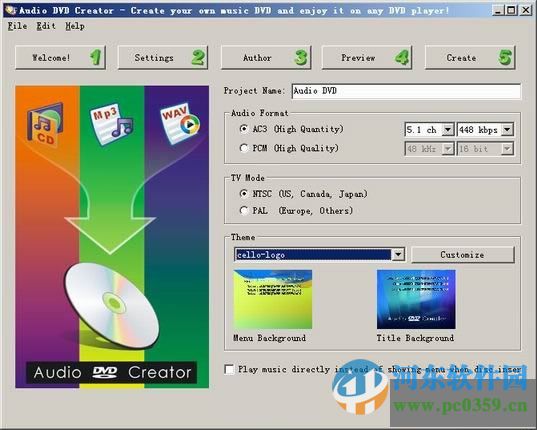Click the Customize theme button
The image size is (537, 430).
[463, 255]
